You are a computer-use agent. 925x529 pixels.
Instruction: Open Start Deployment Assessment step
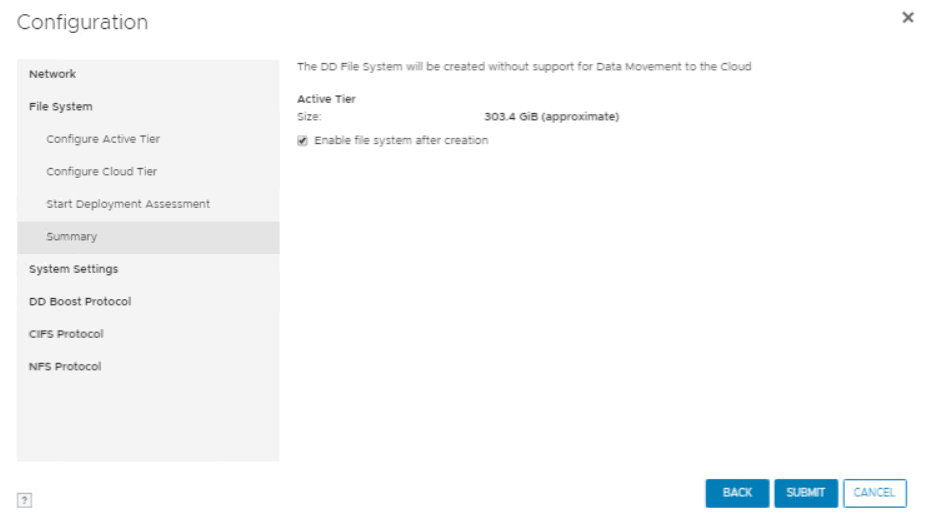128,204
